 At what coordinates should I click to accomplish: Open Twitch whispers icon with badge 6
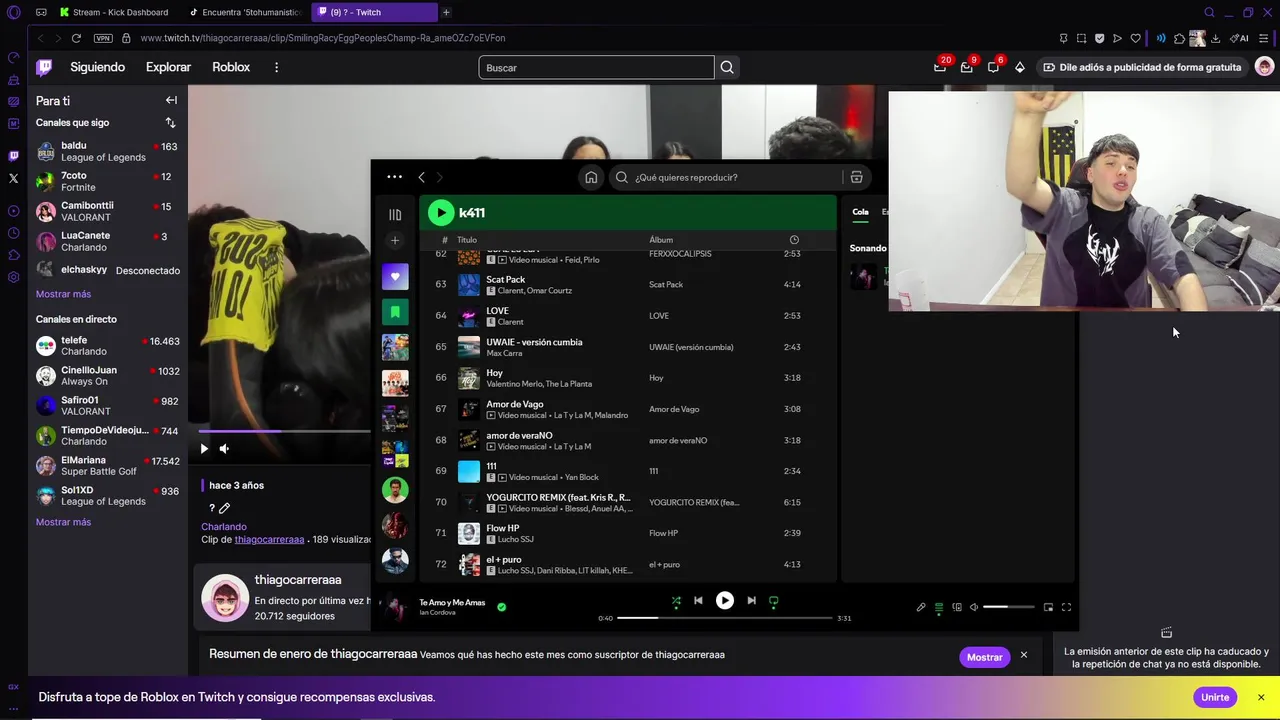tap(993, 67)
